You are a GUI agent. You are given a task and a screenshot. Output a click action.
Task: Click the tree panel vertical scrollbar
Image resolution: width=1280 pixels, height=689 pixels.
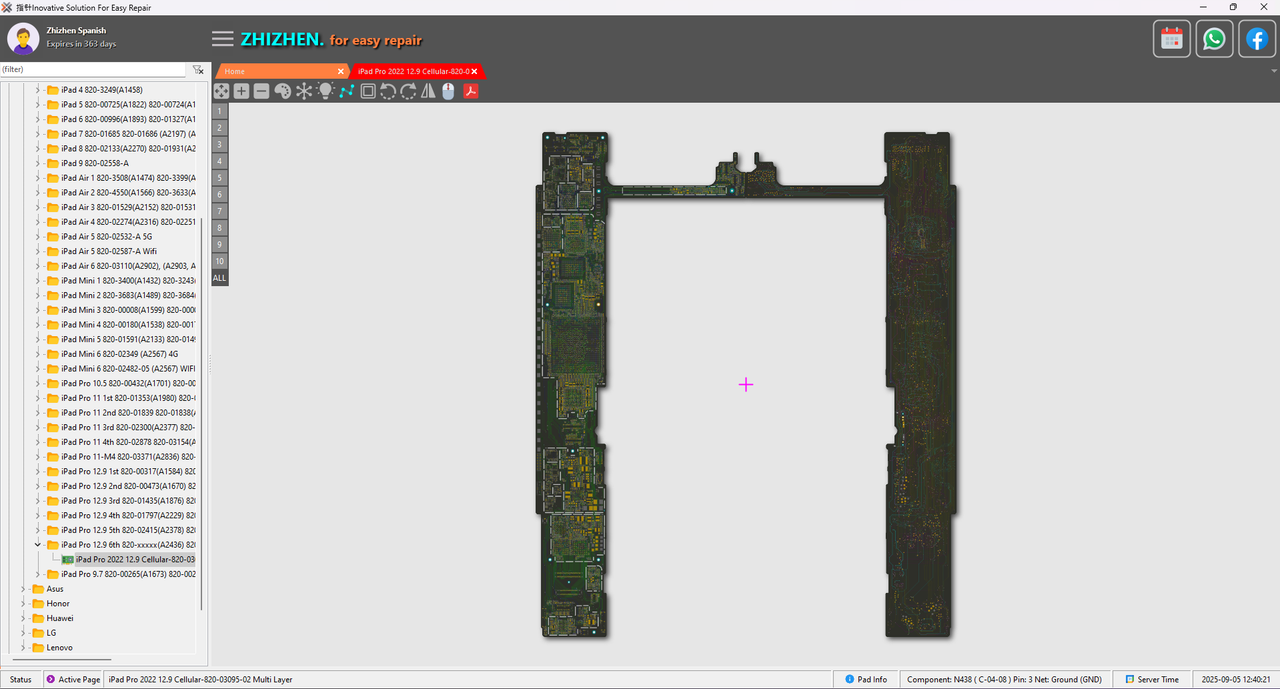tap(202, 415)
